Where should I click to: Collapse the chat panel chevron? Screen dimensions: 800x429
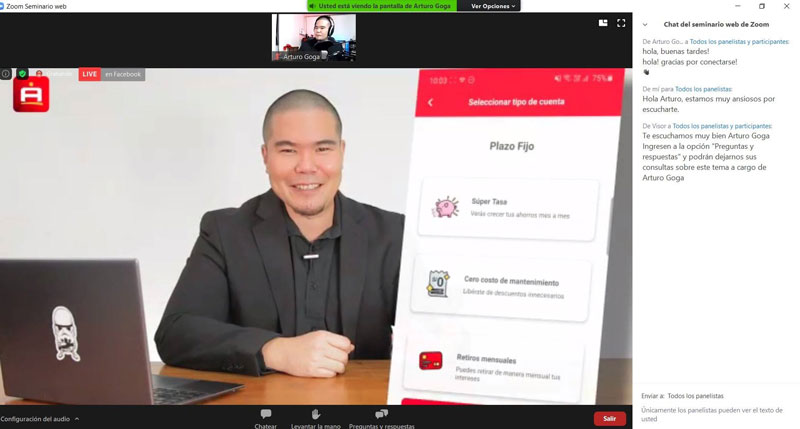645,24
